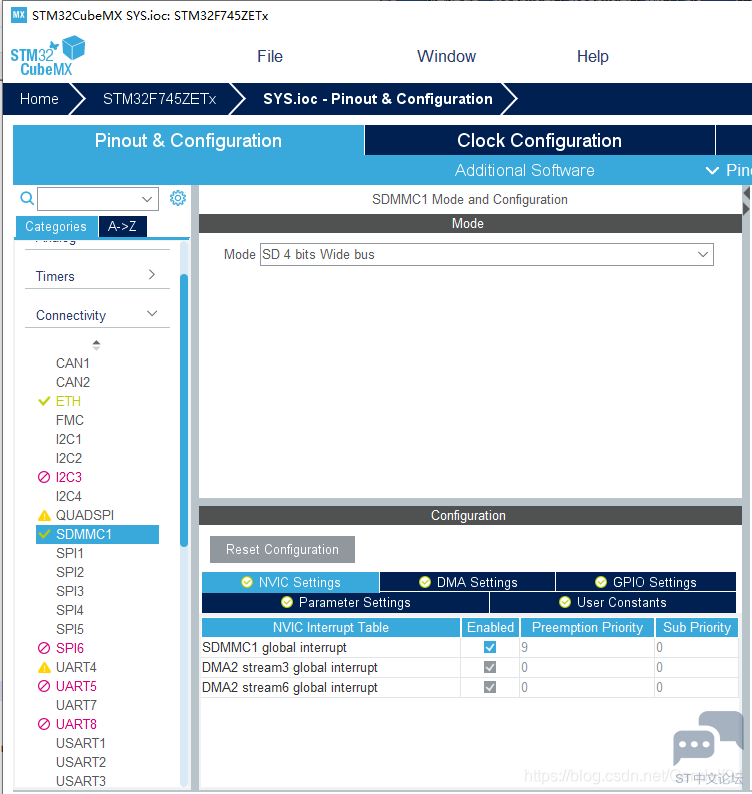Click the prohibited icon next to UART8
Viewport: 752px width, 794px height.
44,724
